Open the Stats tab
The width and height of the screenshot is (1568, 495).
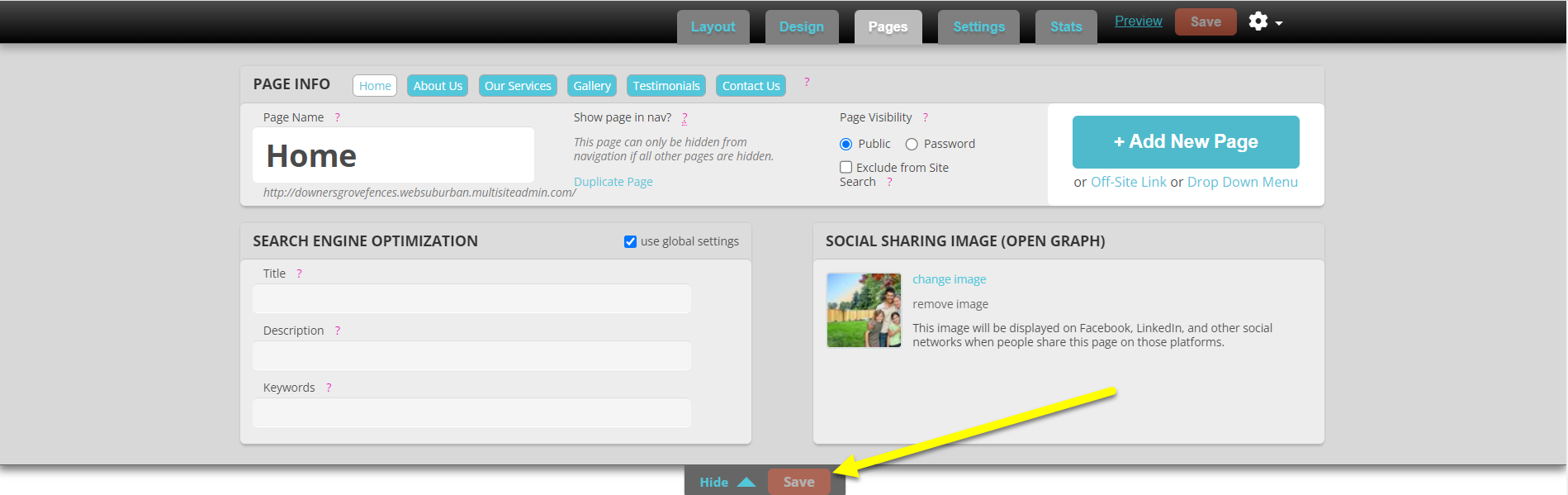click(1066, 26)
